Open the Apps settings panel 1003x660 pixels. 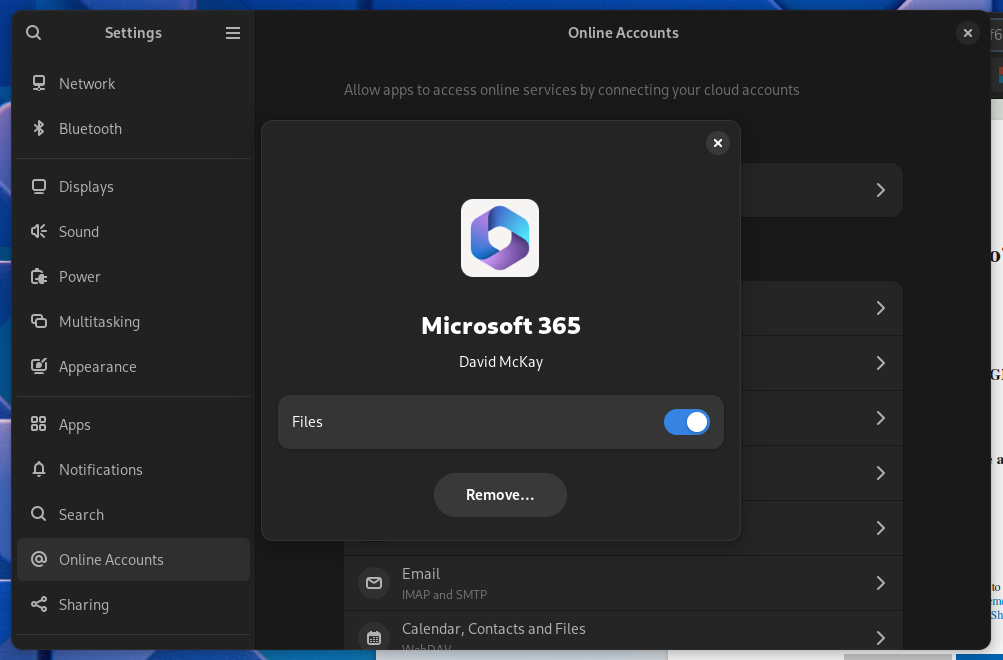(134, 425)
